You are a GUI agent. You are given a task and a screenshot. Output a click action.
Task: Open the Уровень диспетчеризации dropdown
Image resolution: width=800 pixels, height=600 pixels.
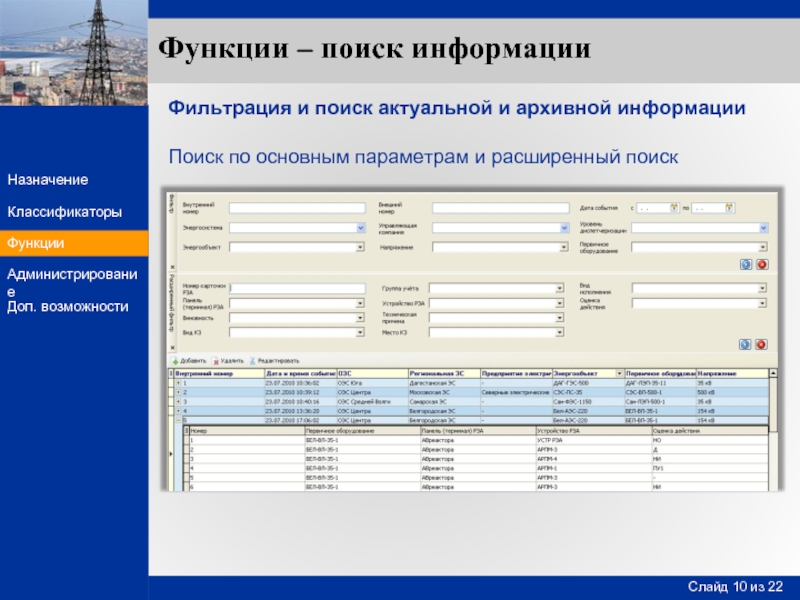(763, 228)
